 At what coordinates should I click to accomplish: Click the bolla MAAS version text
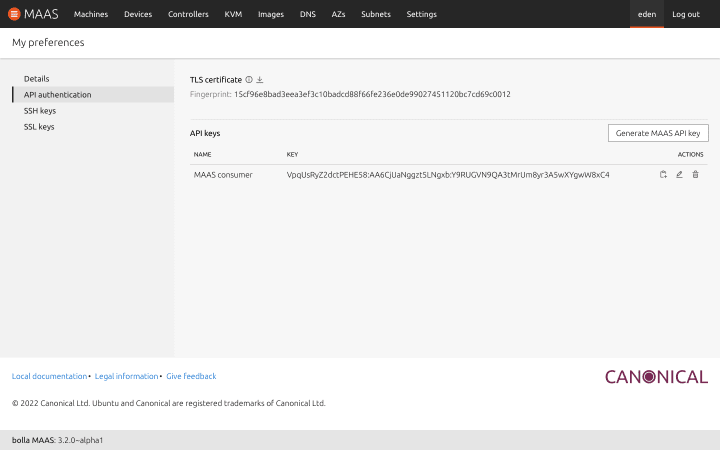pyautogui.click(x=57, y=440)
